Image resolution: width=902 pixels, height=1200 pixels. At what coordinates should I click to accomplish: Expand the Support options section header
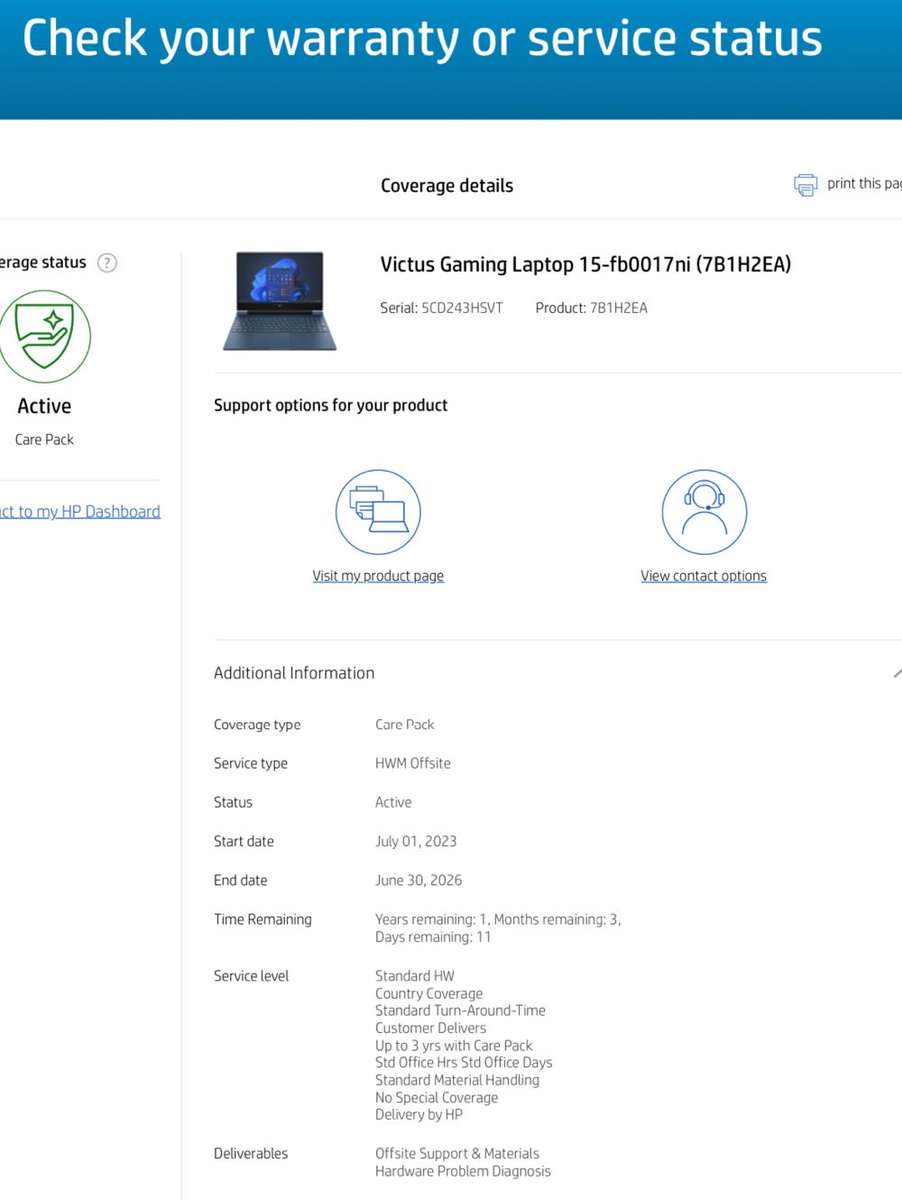[x=330, y=405]
